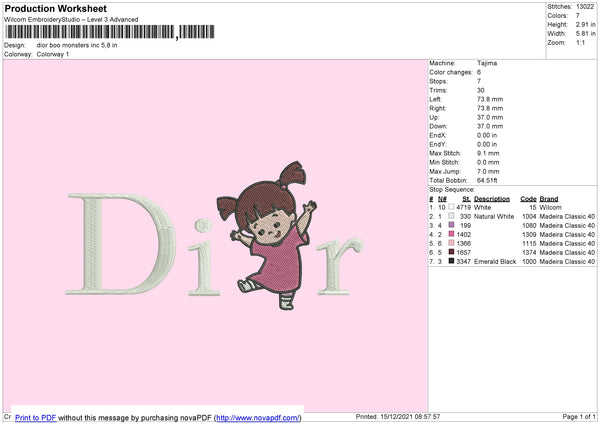
Task: Click the 'Colorway 1' value
Action: tap(53, 54)
